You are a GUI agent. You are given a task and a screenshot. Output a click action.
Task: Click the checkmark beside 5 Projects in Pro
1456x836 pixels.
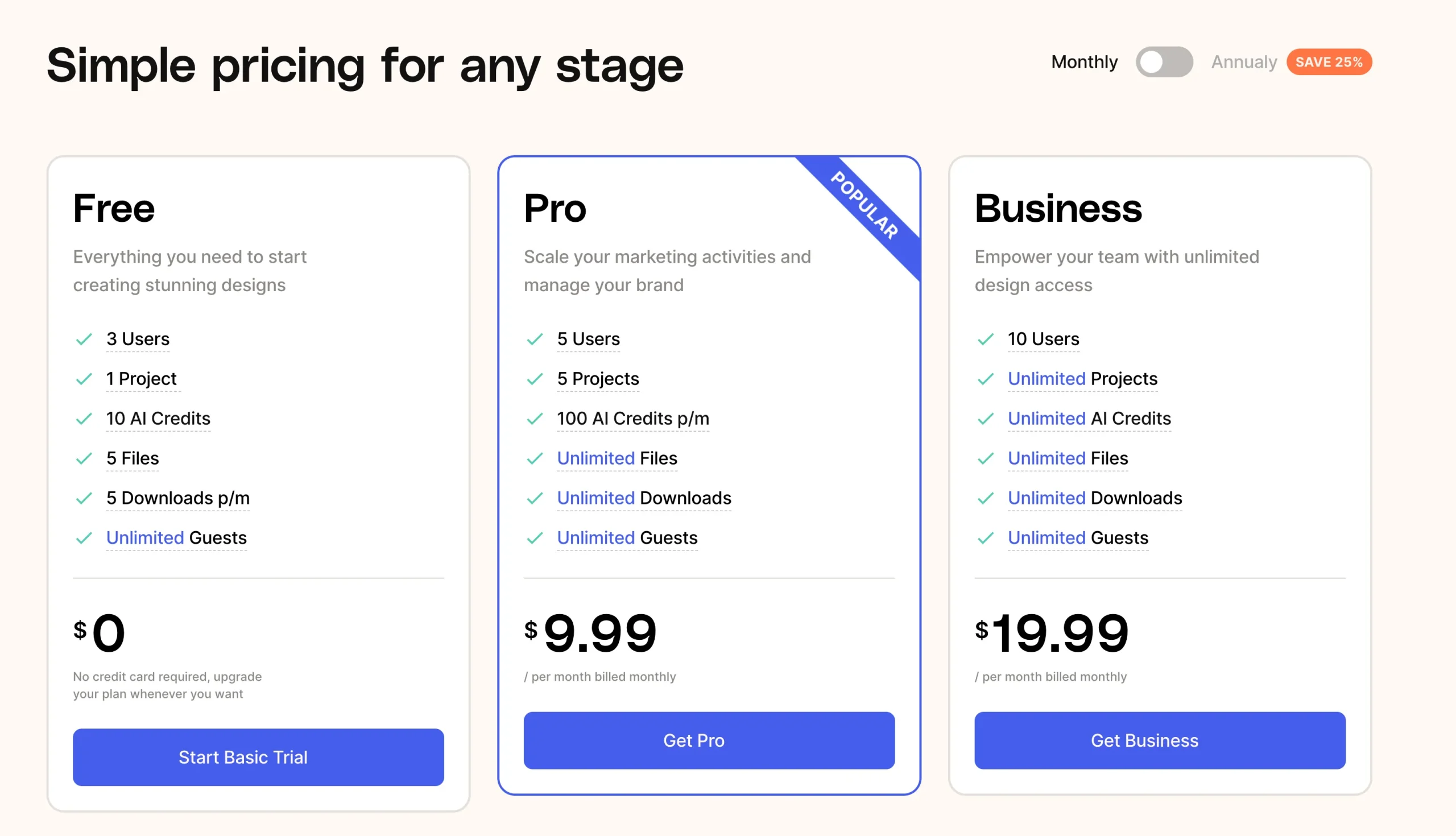(536, 379)
